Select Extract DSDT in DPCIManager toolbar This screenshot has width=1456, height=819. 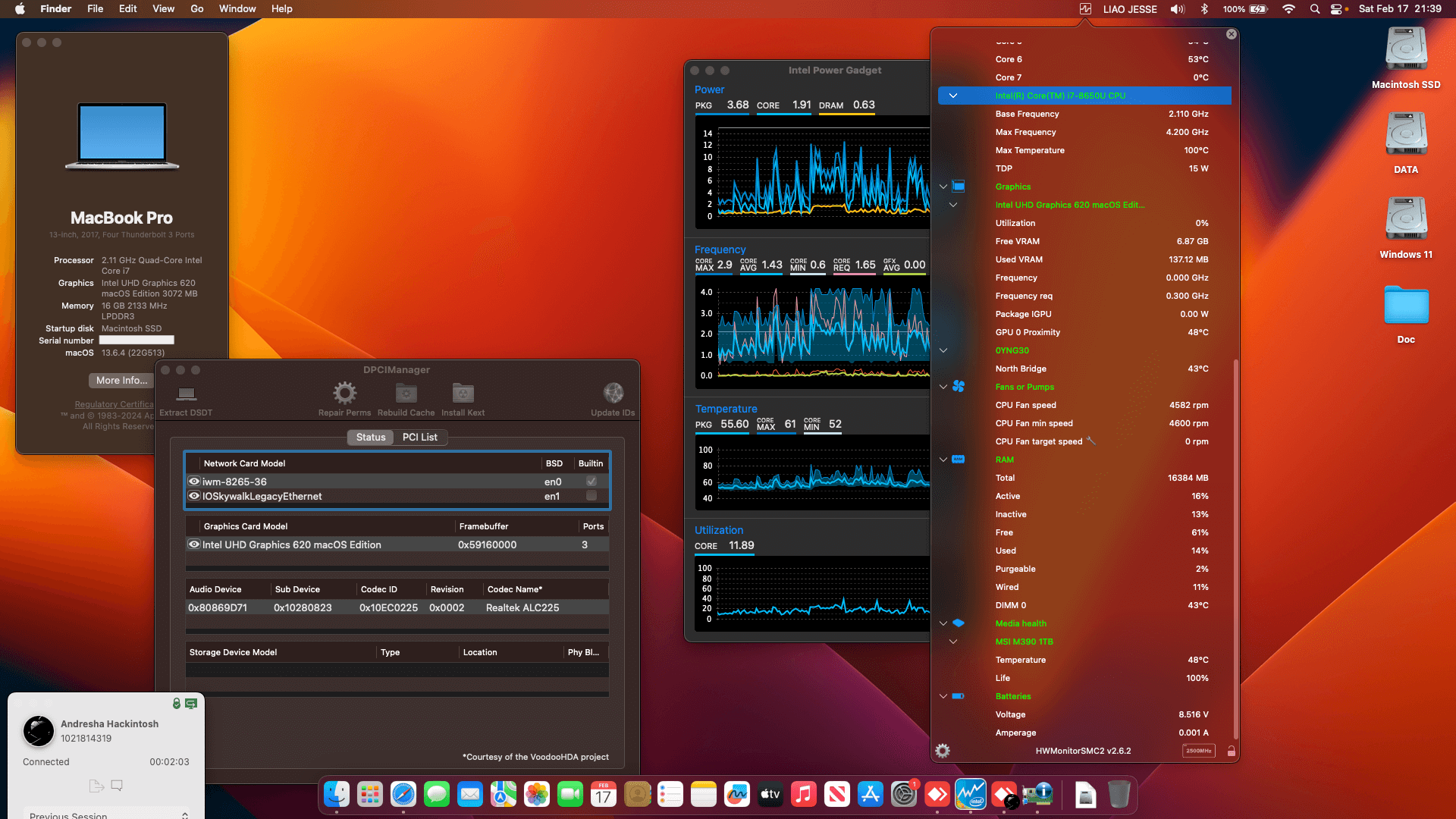pos(186,396)
